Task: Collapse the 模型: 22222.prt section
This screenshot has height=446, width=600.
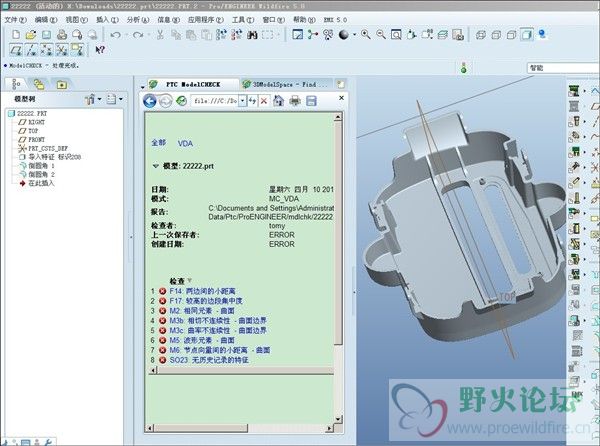Action: [x=155, y=166]
